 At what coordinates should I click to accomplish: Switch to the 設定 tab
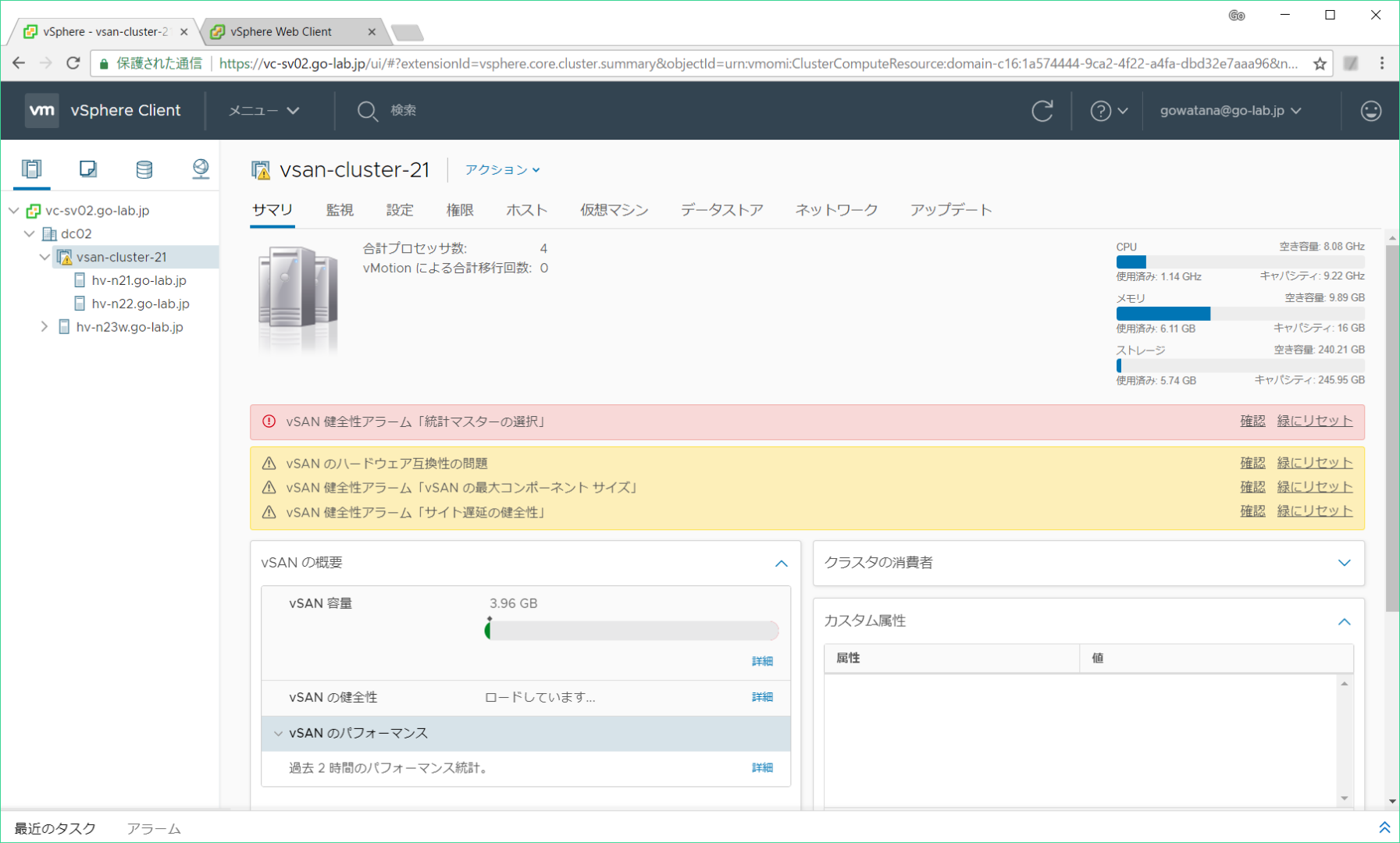(x=400, y=210)
